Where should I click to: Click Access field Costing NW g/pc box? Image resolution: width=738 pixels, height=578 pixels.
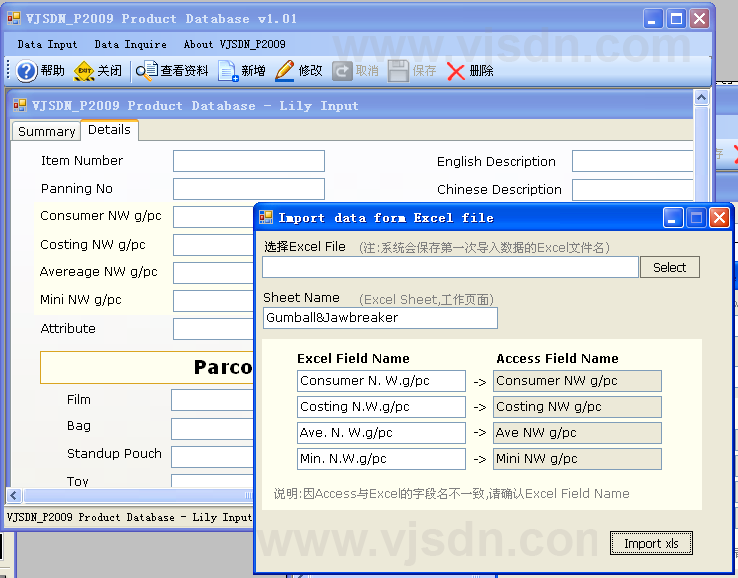[x=577, y=407]
